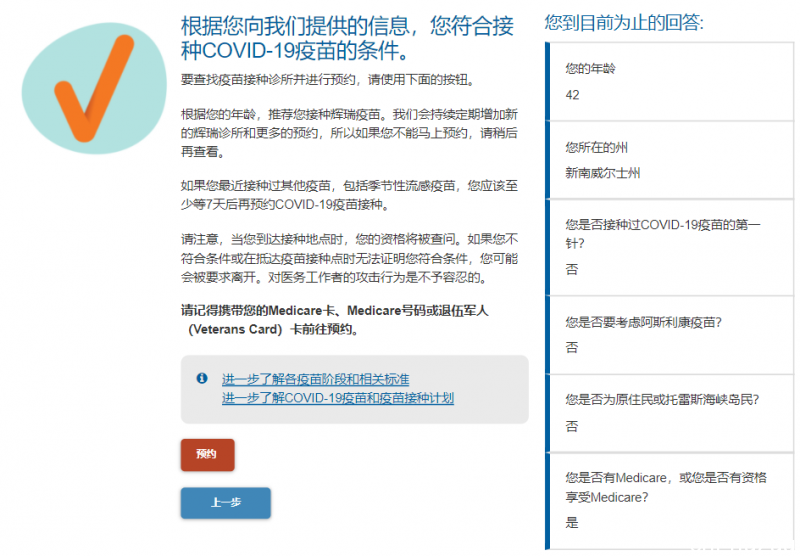
Task: Click the blue 上一步 button
Action: pyautogui.click(x=226, y=503)
